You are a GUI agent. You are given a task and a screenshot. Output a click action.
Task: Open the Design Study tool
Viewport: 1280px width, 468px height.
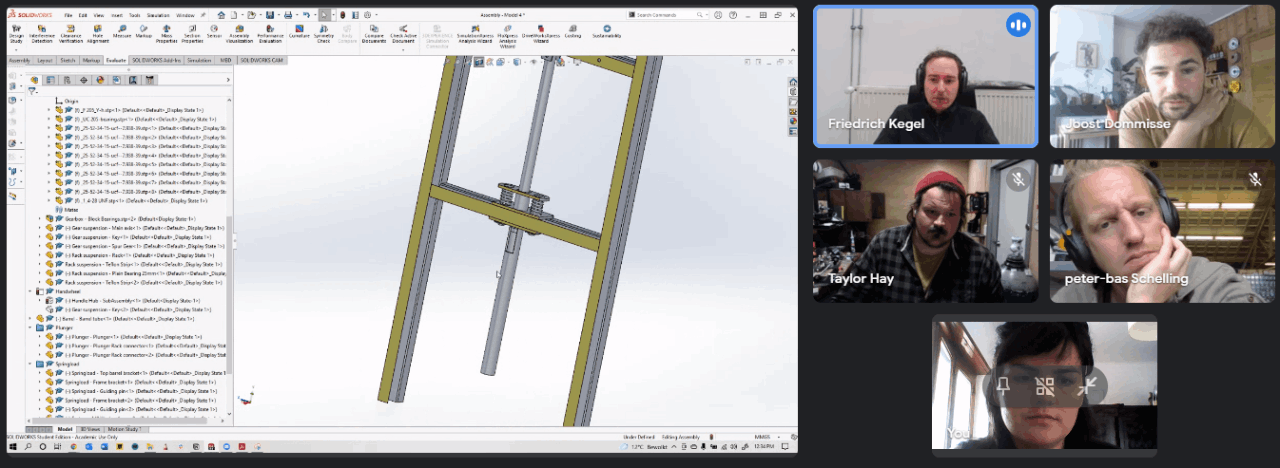click(16, 35)
